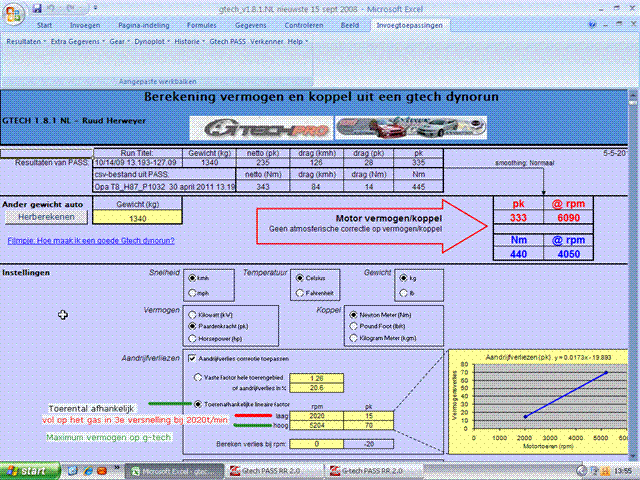Click the blue Nm value 440
The image size is (640, 480).
coord(518,254)
